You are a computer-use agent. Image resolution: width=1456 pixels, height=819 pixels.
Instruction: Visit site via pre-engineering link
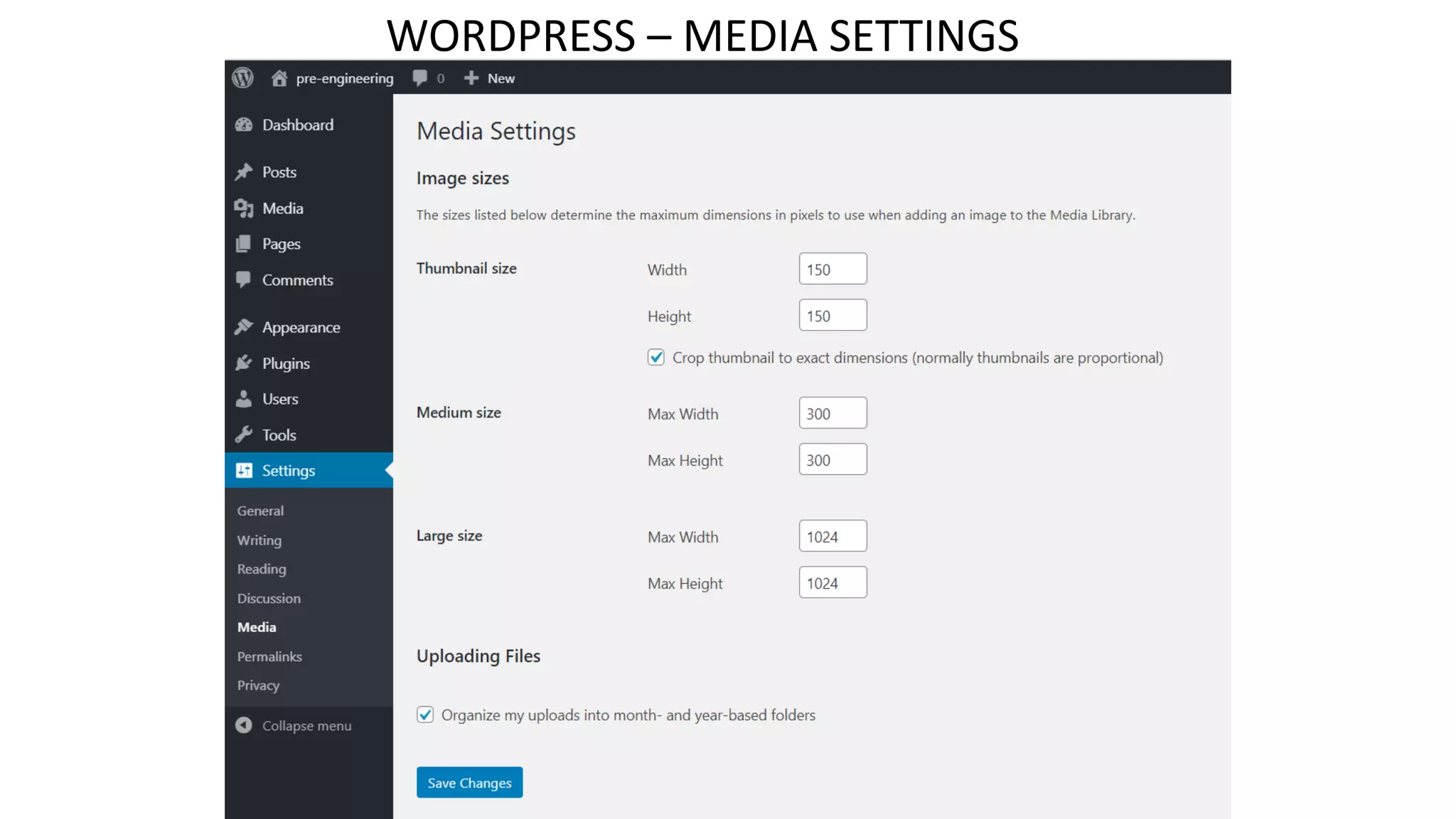pos(345,78)
